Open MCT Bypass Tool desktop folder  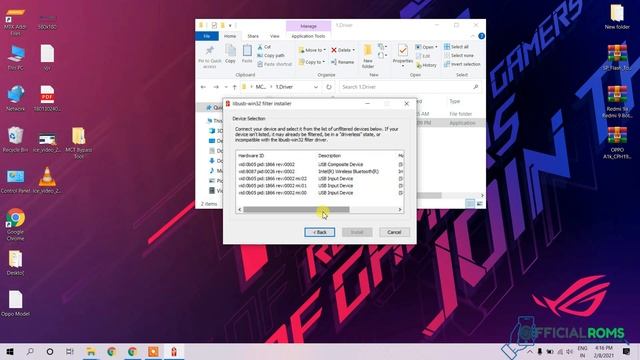(x=78, y=143)
